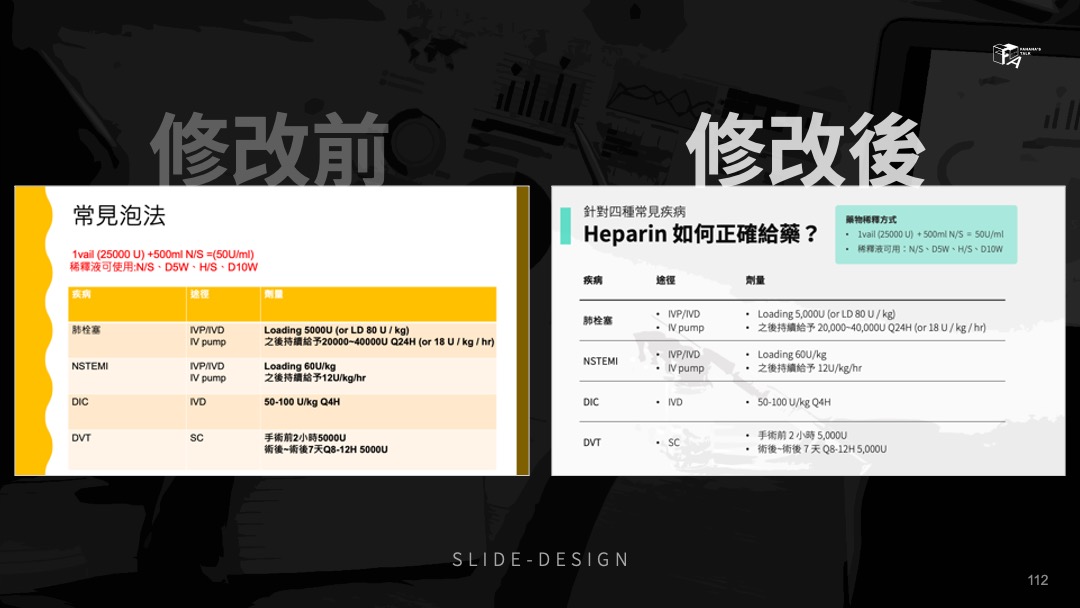Click the red 1vail dilution text line

[163, 254]
